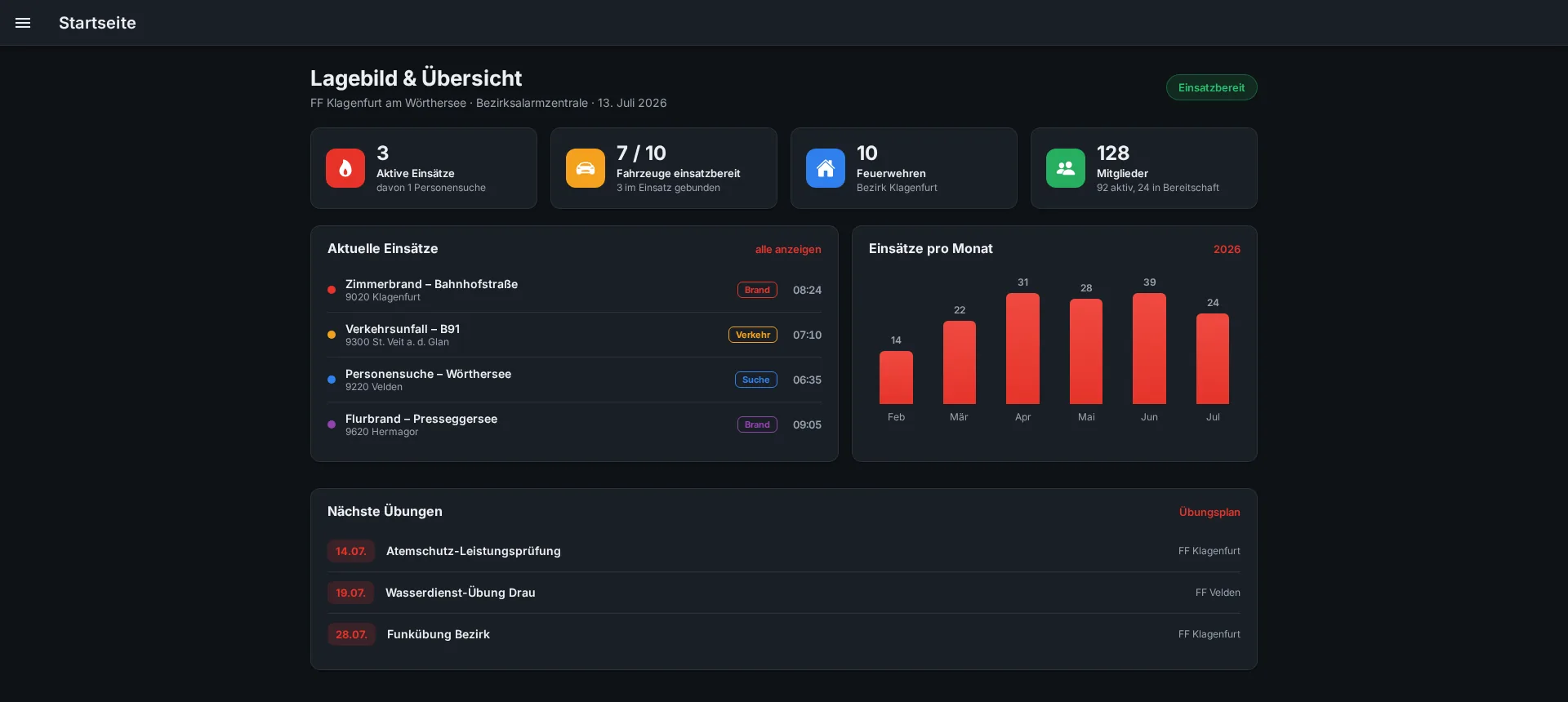
Task: Click the 14.07. date badge
Action: (351, 551)
